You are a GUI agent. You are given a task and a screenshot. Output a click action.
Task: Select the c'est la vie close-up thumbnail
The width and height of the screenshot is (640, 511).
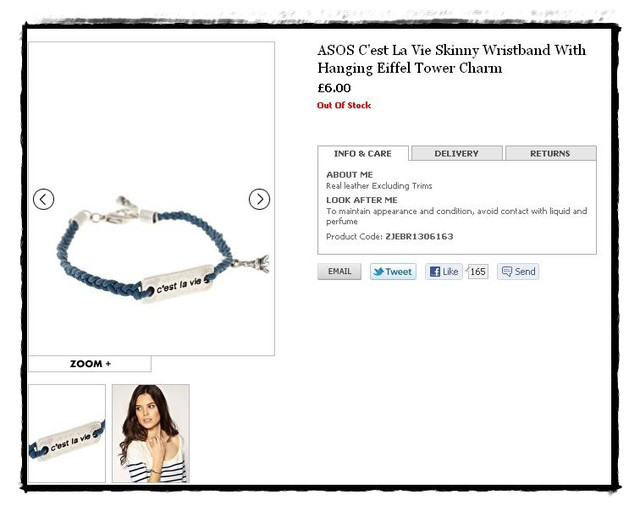pyautogui.click(x=67, y=433)
